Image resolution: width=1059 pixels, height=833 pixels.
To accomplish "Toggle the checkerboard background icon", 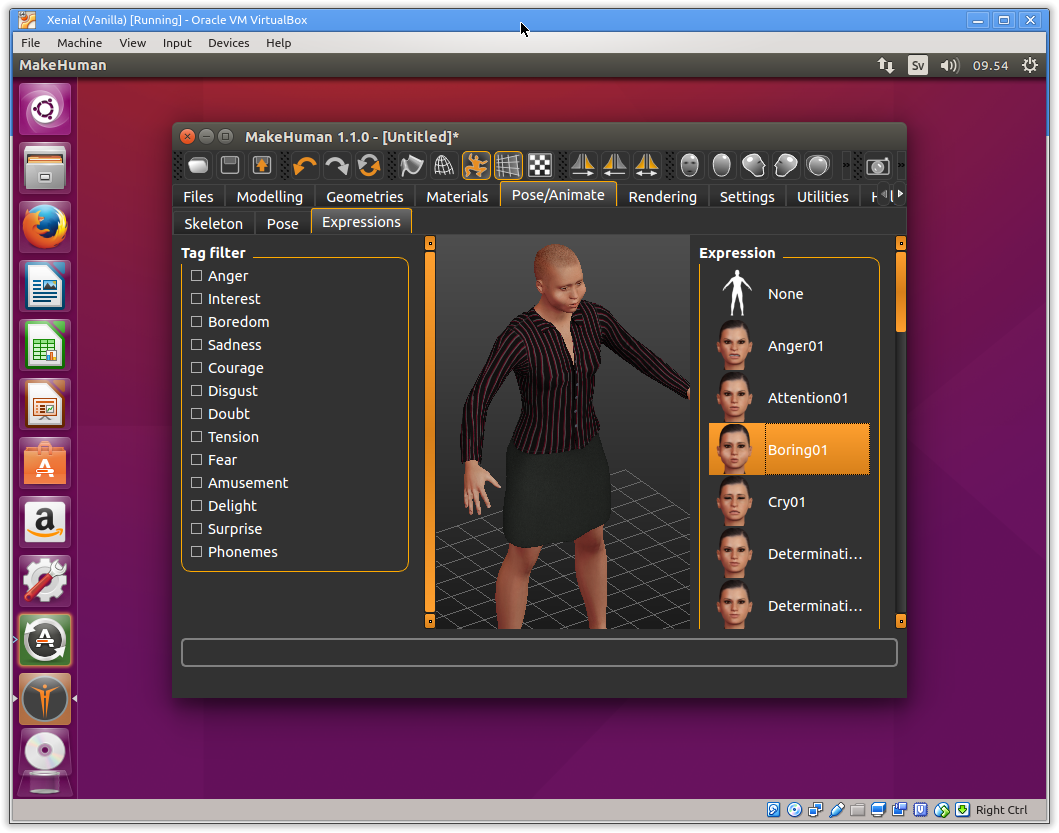I will pyautogui.click(x=540, y=165).
